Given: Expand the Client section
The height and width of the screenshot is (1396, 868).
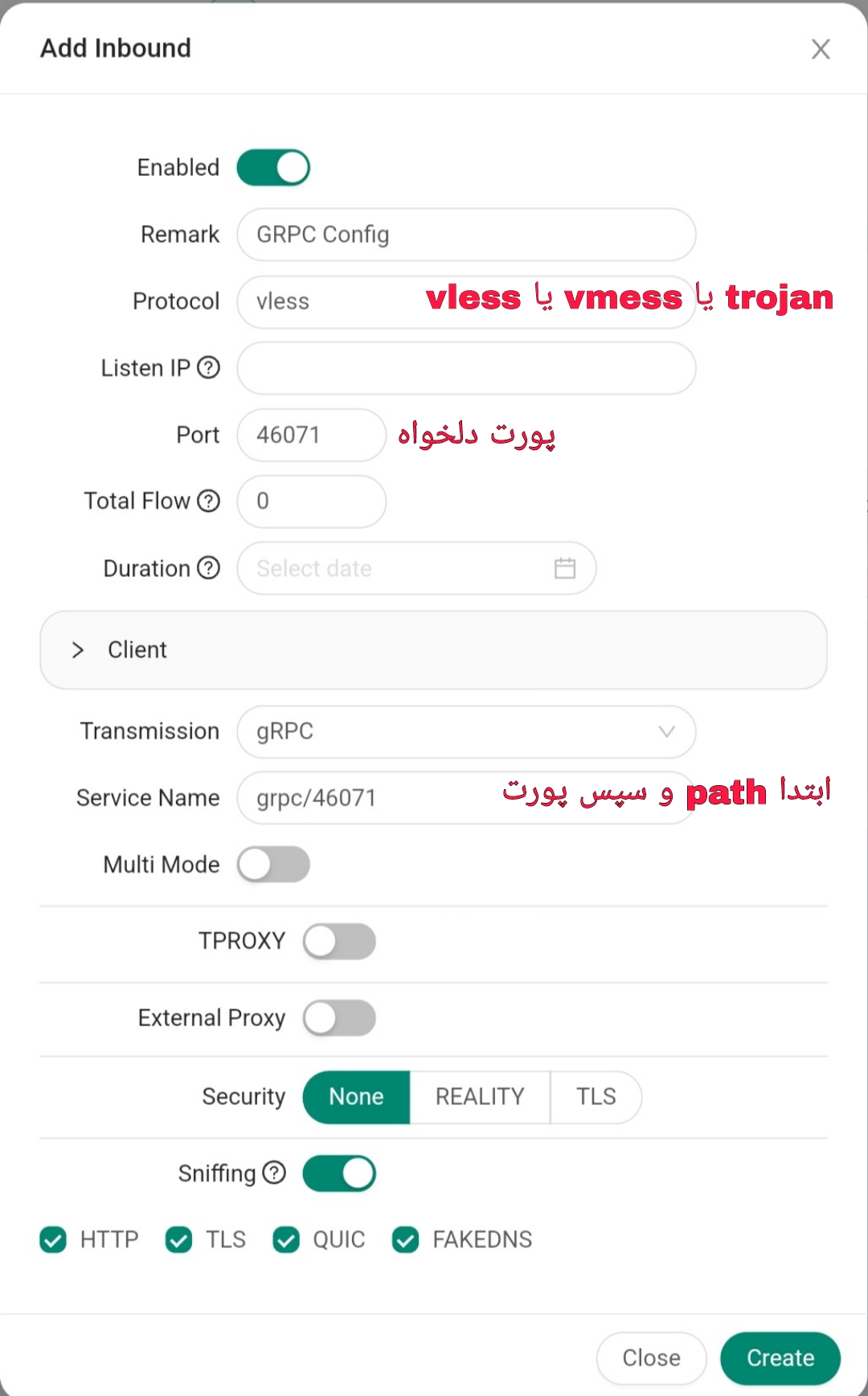Looking at the screenshot, I should pyautogui.click(x=433, y=649).
